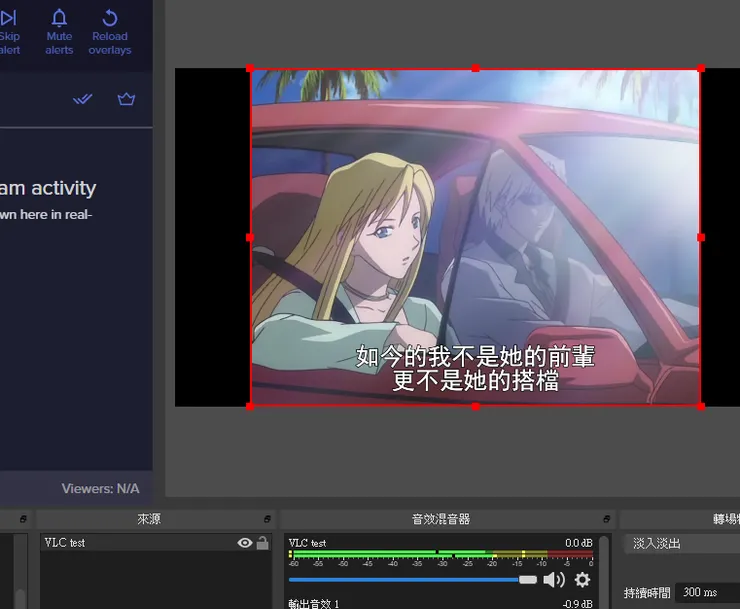Viewport: 740px width, 609px height.
Task: Open VLC test audio settings gear
Action: pyautogui.click(x=582, y=579)
